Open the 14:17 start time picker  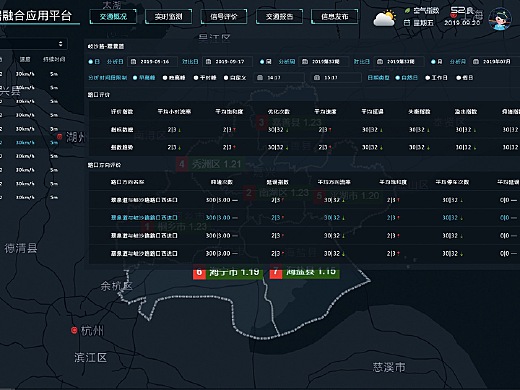pos(279,78)
